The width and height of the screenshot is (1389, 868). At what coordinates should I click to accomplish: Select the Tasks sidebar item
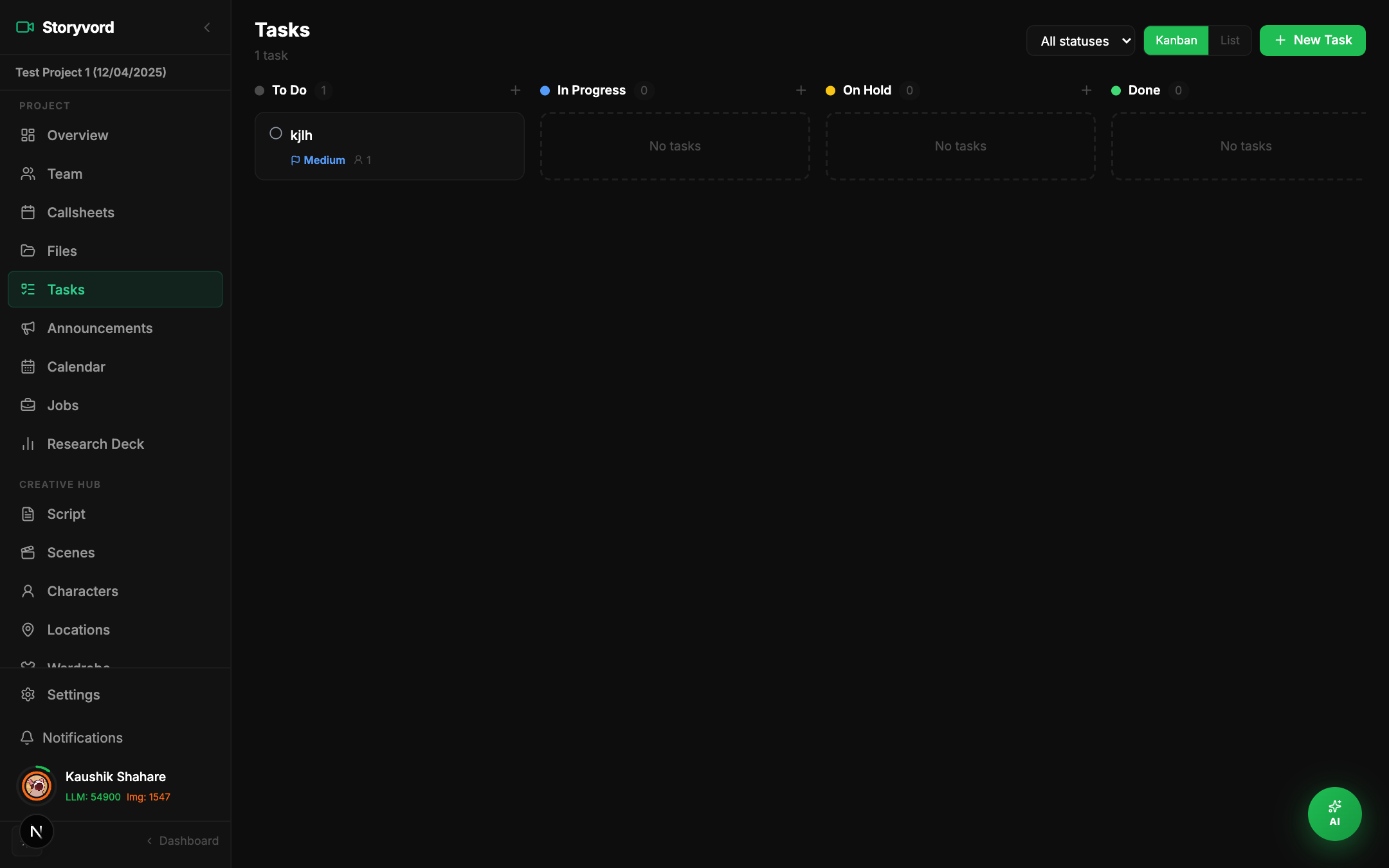(x=115, y=289)
